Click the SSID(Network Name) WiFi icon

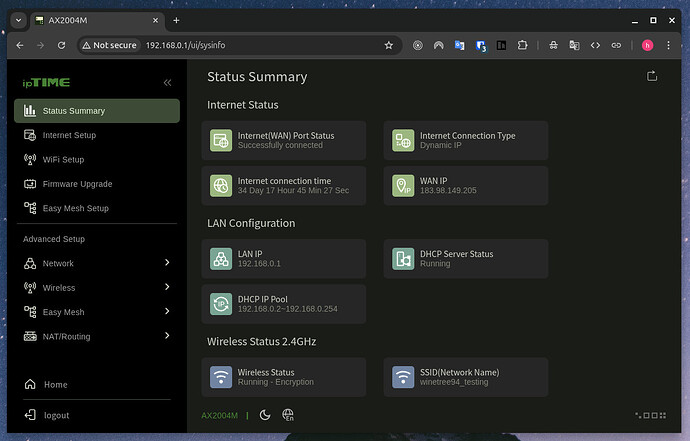(x=403, y=377)
